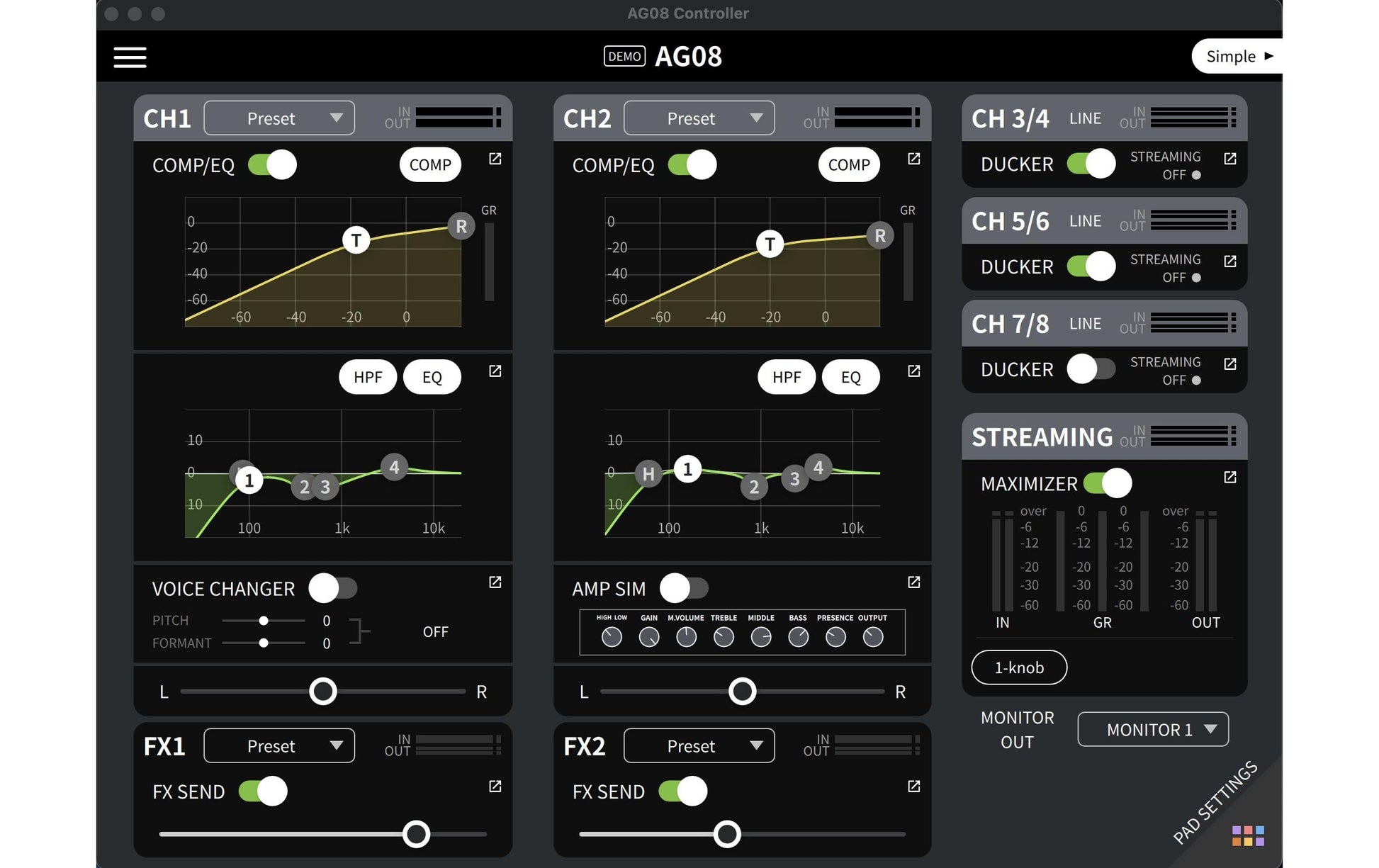Click CH2 pan slider handle
This screenshot has width=1379, height=868.
(x=743, y=691)
